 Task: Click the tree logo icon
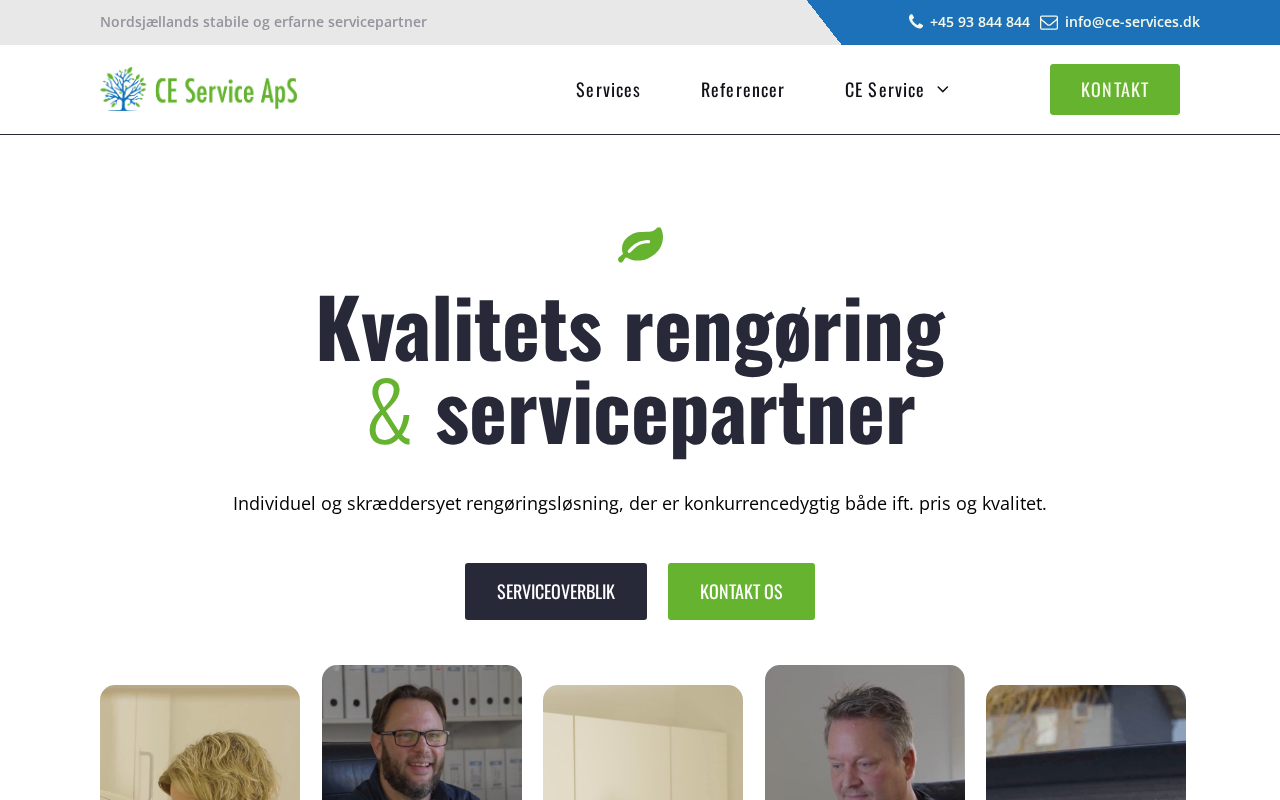point(124,89)
